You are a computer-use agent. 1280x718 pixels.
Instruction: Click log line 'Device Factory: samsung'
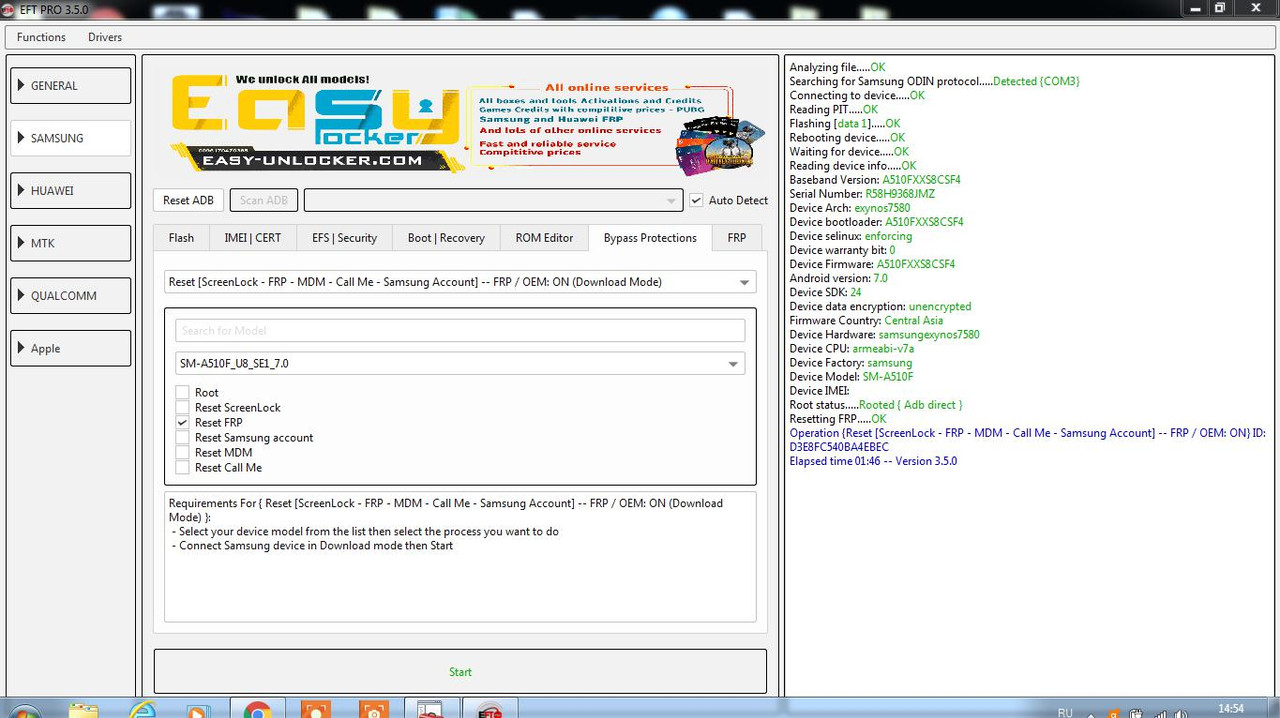(x=851, y=363)
